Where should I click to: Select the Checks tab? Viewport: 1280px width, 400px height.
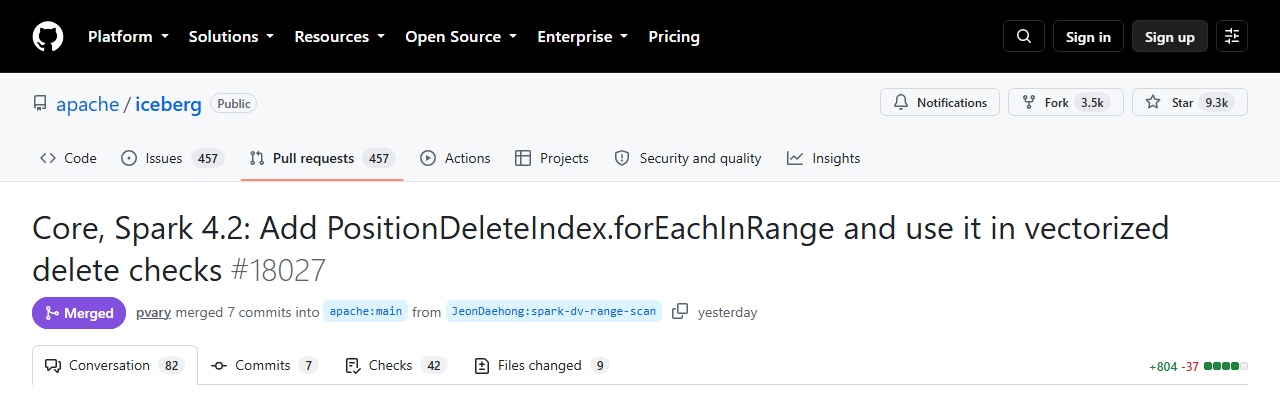(395, 365)
